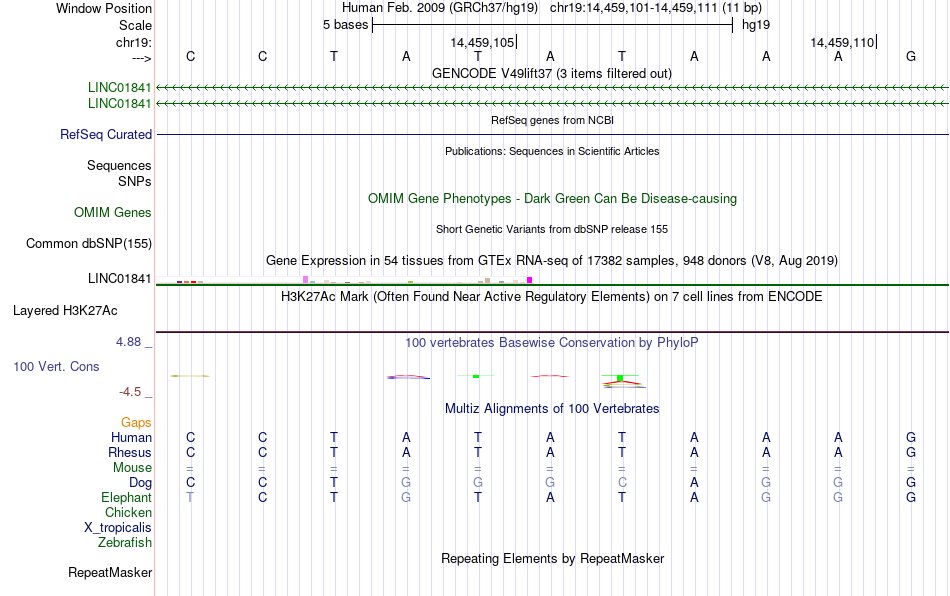The height and width of the screenshot is (596, 950).
Task: Select the Human alignment row label
Action: pos(131,437)
